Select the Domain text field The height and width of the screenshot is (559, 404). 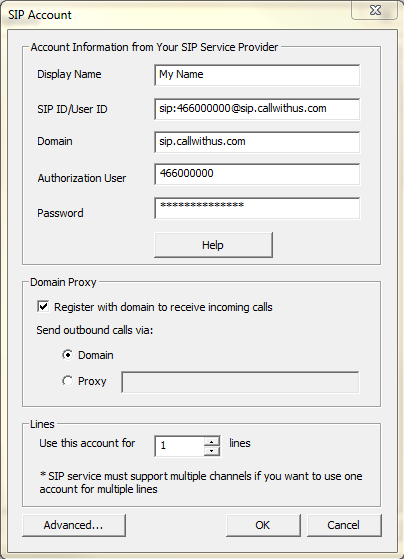[257, 142]
